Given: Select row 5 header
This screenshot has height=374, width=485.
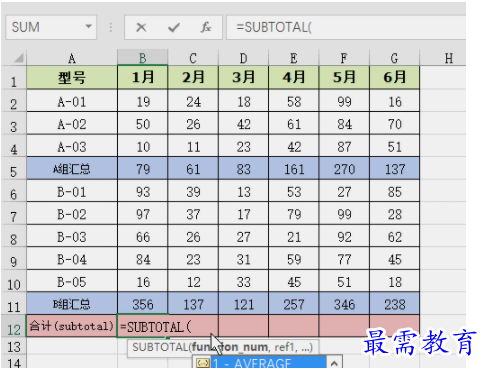Looking at the screenshot, I should point(13,169).
